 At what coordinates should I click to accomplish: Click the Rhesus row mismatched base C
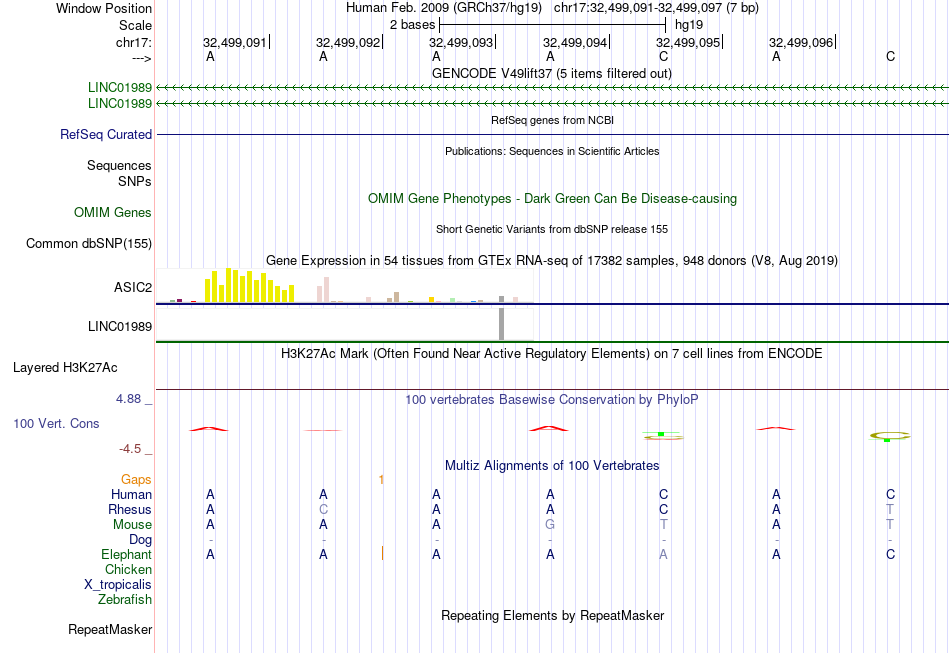324,509
